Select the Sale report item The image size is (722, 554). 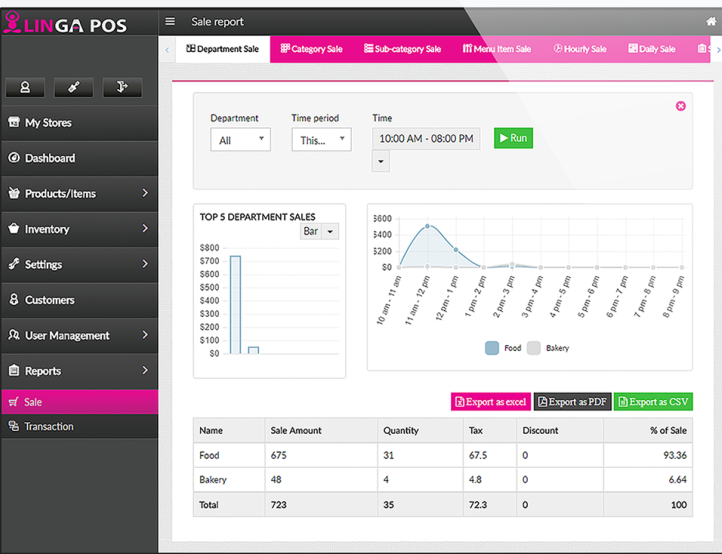point(79,402)
